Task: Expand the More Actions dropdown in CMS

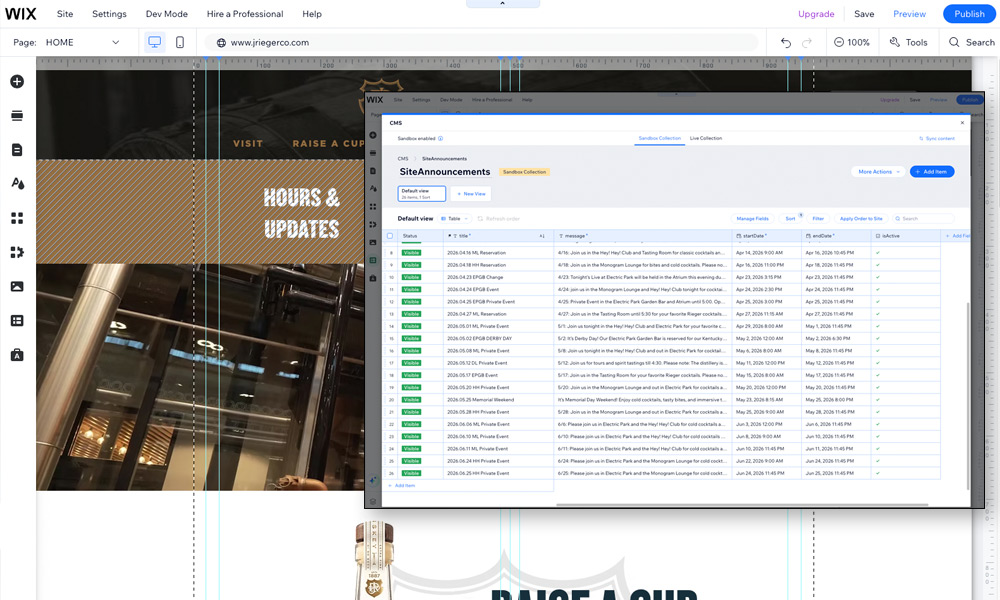Action: coord(878,172)
